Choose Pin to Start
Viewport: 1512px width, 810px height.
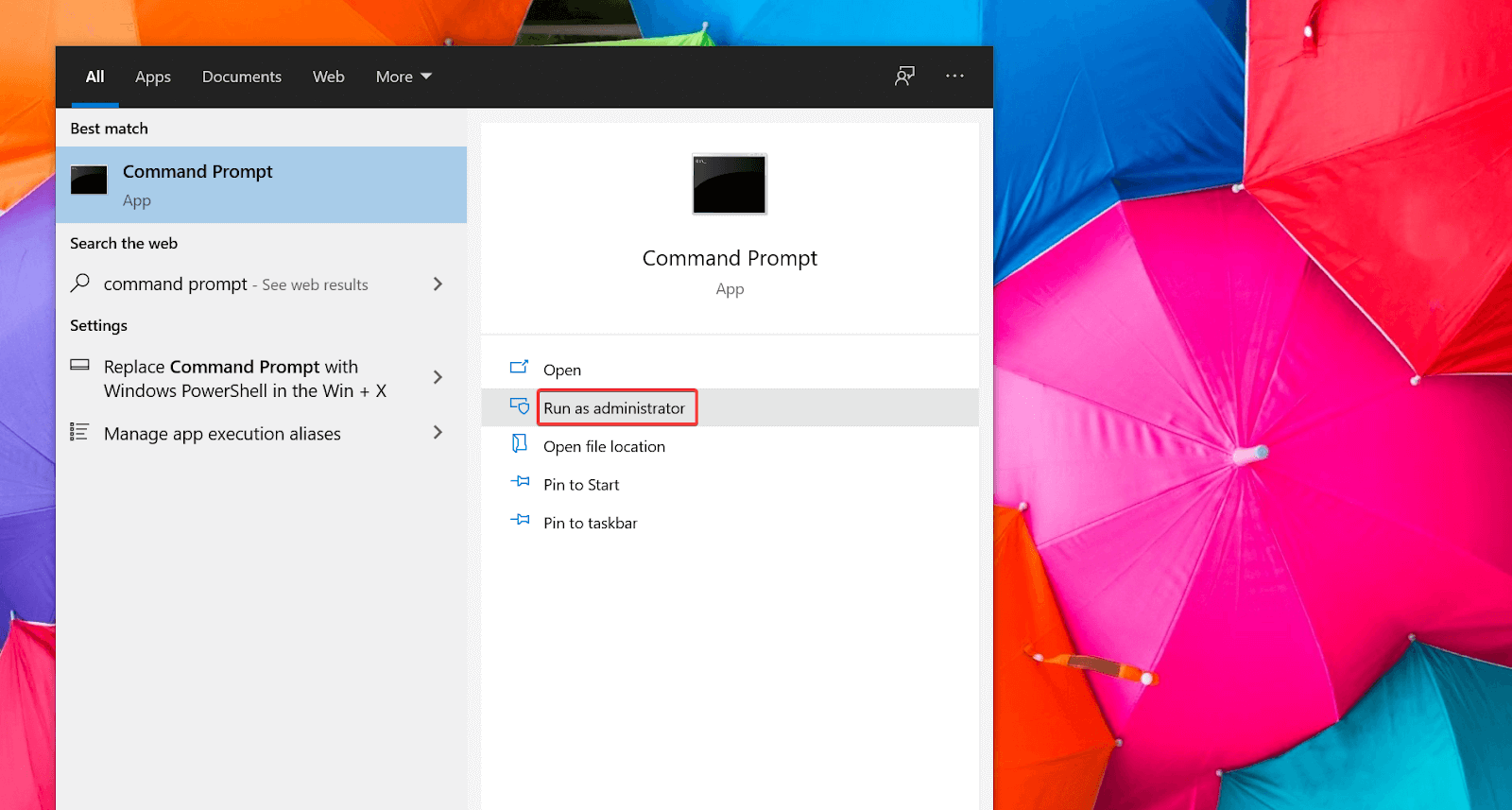730,484
